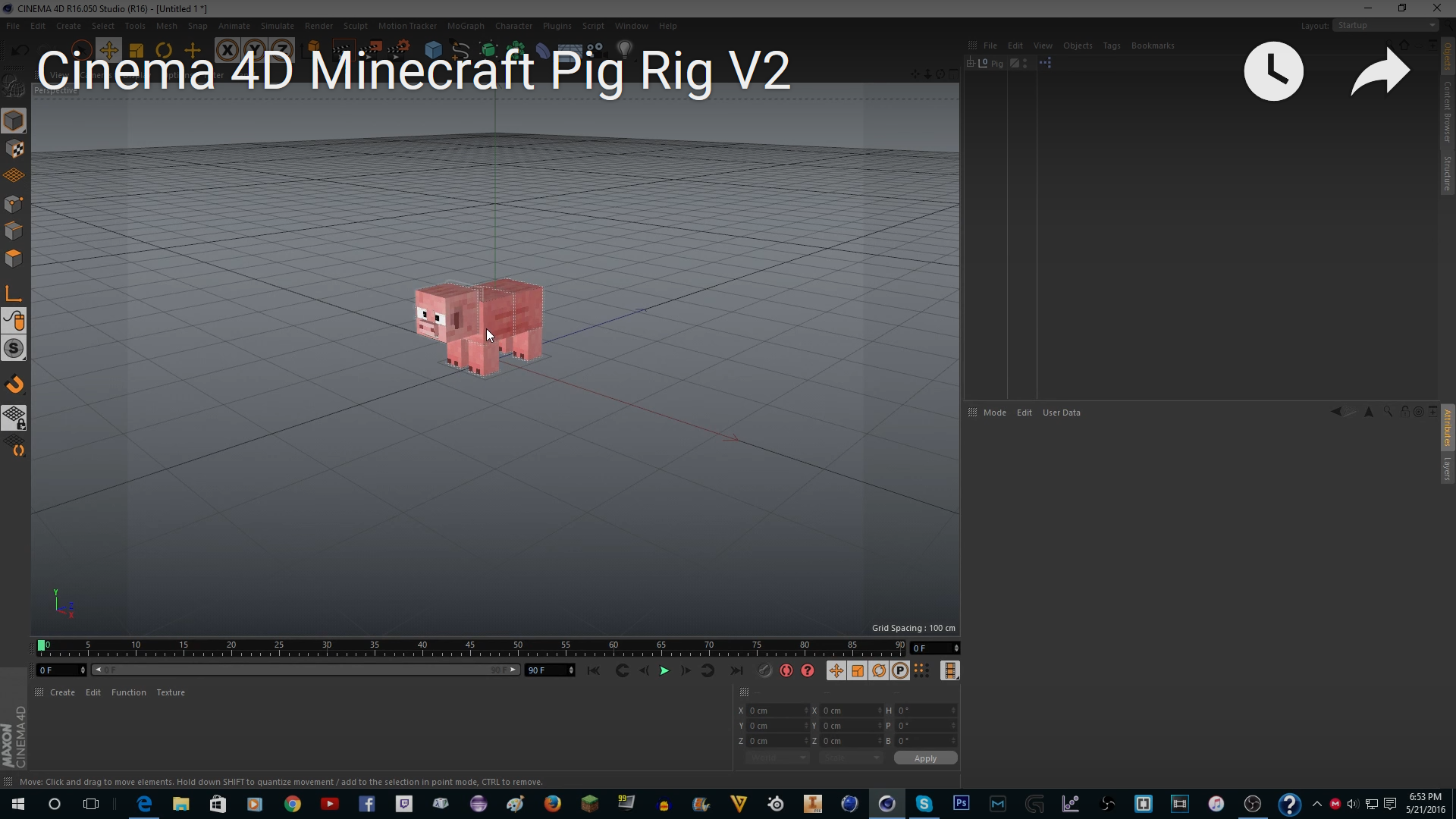Select the Pig object in Object Manager

point(996,64)
